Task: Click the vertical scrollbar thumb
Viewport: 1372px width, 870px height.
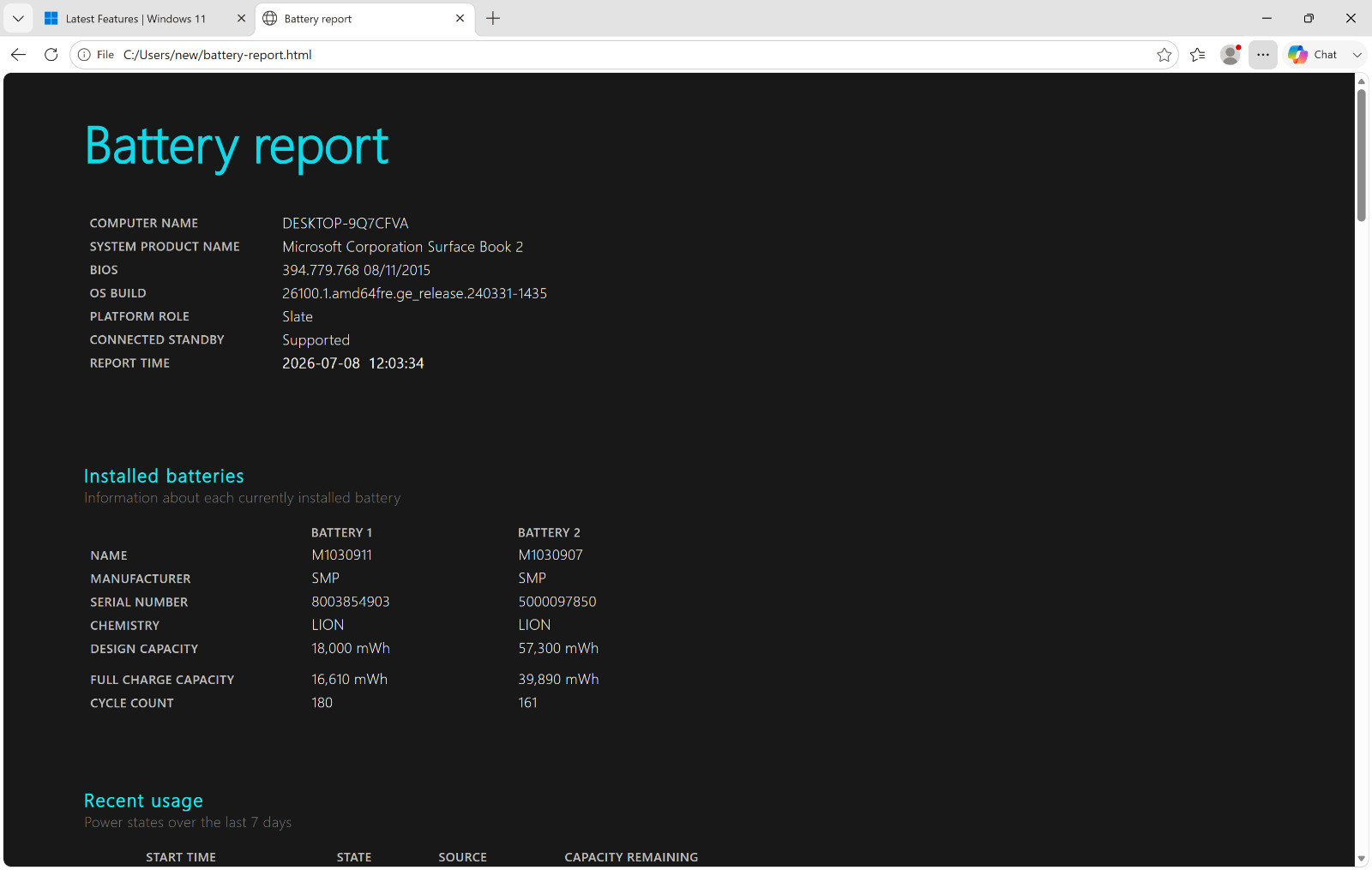Action: (x=1362, y=154)
